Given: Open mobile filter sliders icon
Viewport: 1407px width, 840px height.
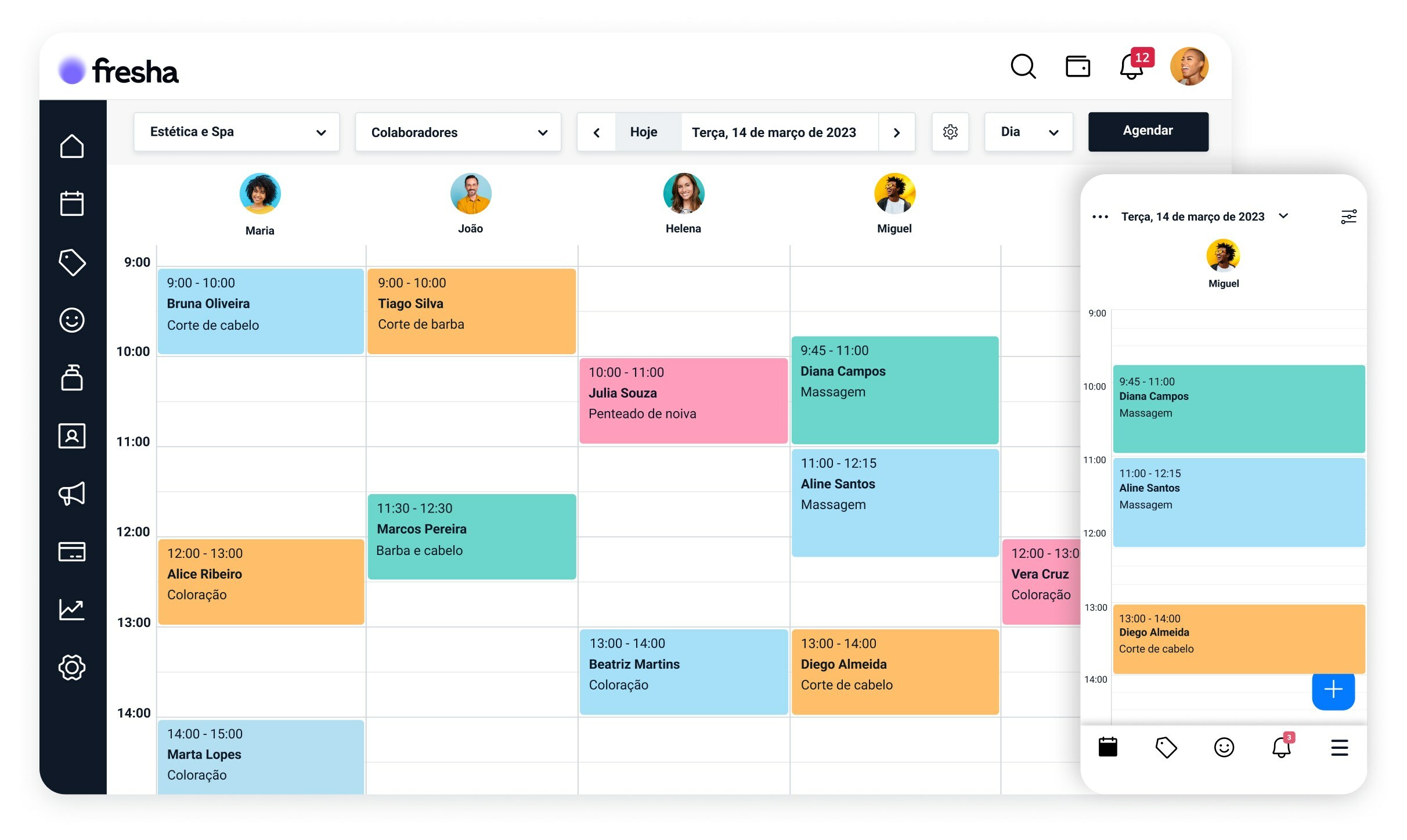Looking at the screenshot, I should (x=1348, y=217).
